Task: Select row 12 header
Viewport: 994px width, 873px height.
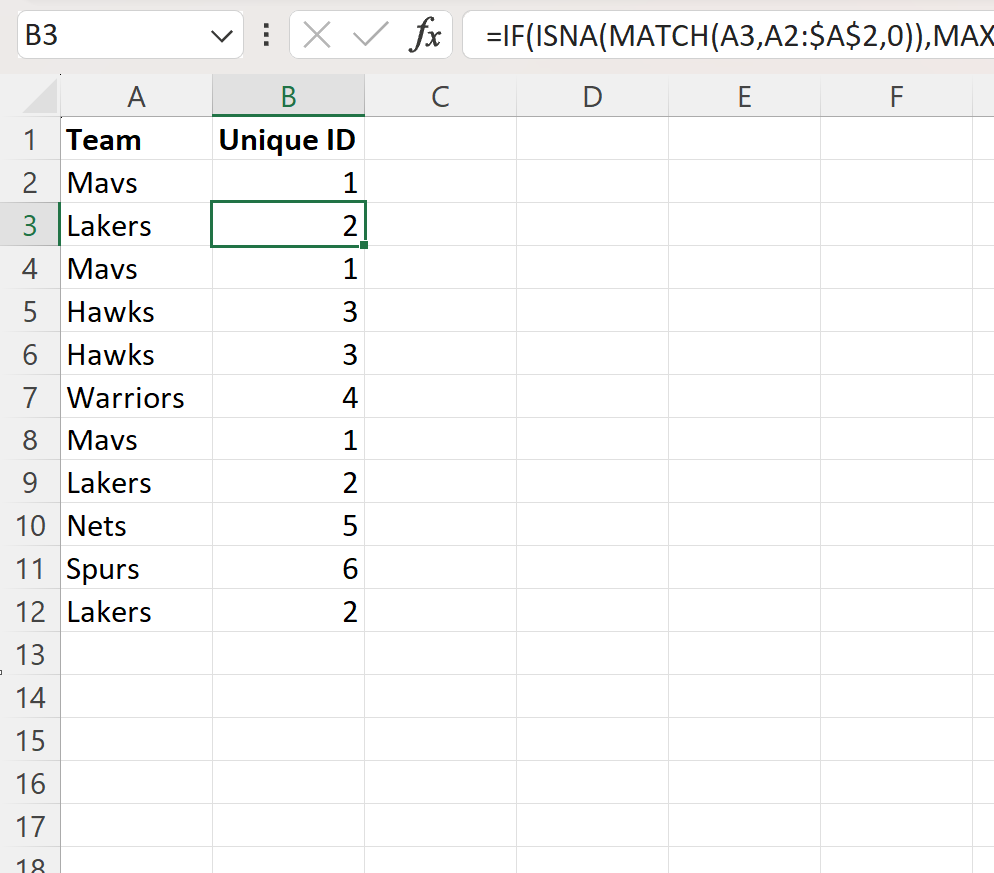Action: 30,612
